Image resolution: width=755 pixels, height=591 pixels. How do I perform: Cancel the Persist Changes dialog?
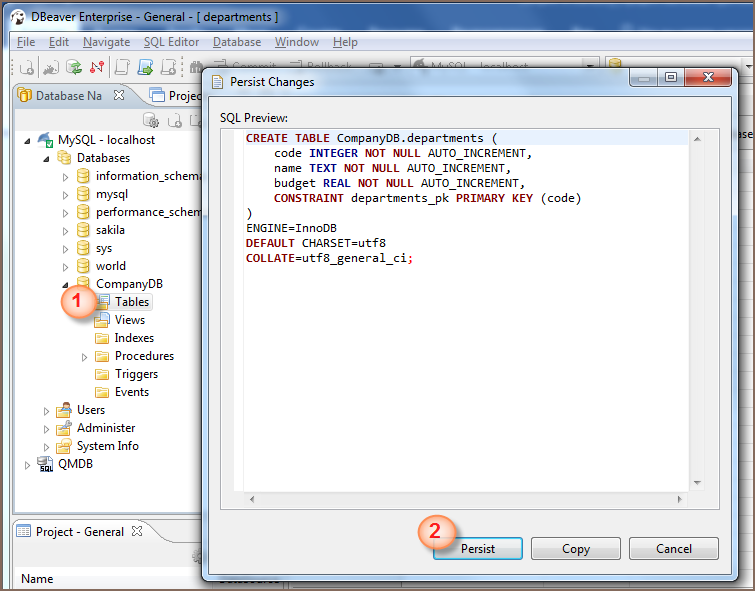click(673, 549)
